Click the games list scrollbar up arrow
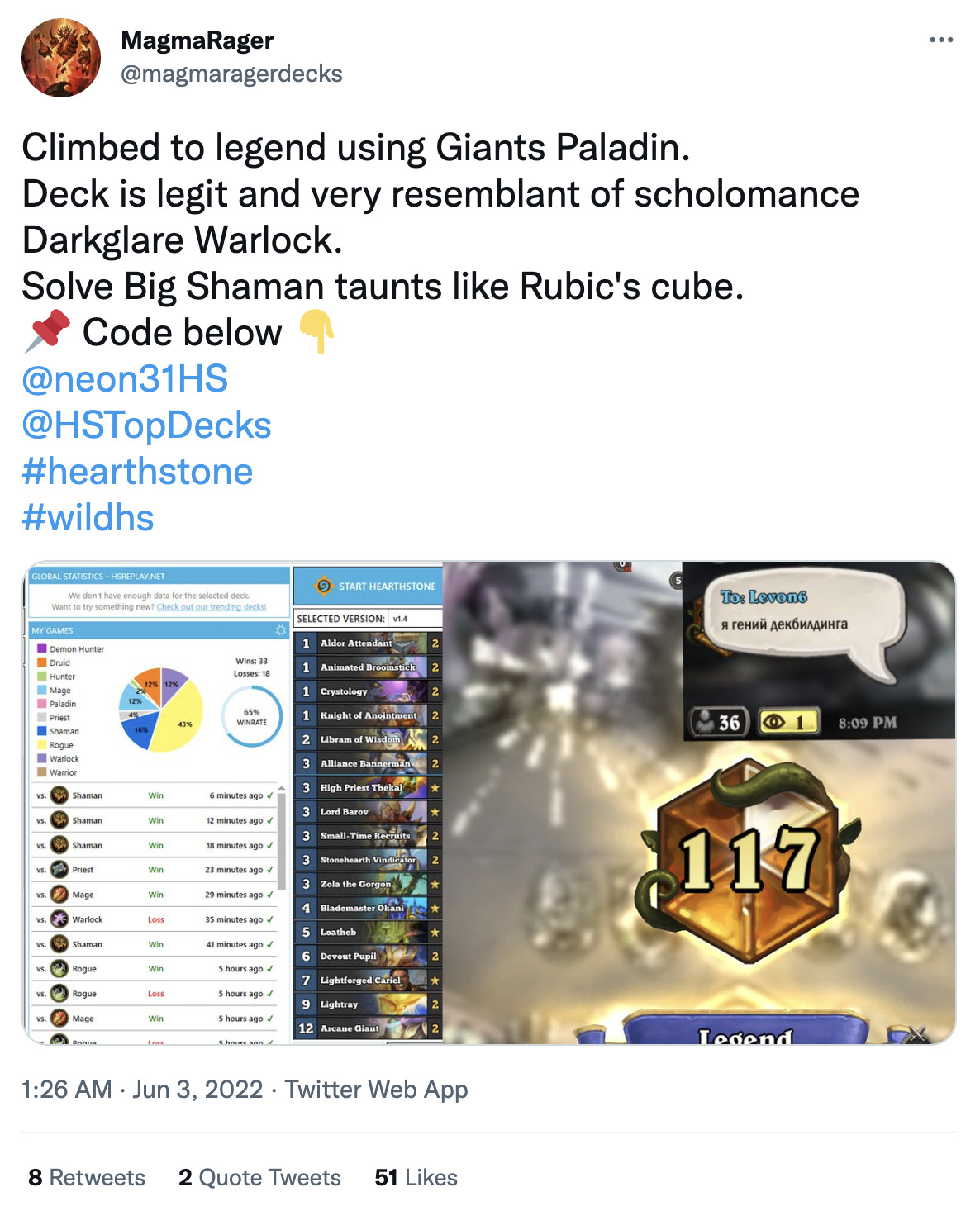The width and height of the screenshot is (980, 1211). pyautogui.click(x=281, y=790)
